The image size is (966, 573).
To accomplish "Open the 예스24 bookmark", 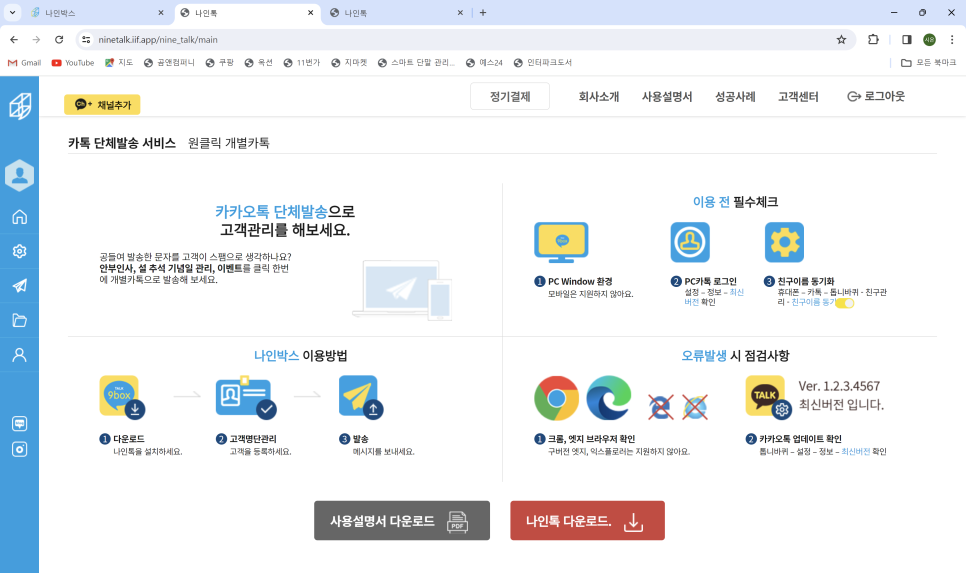I will pyautogui.click(x=484, y=62).
